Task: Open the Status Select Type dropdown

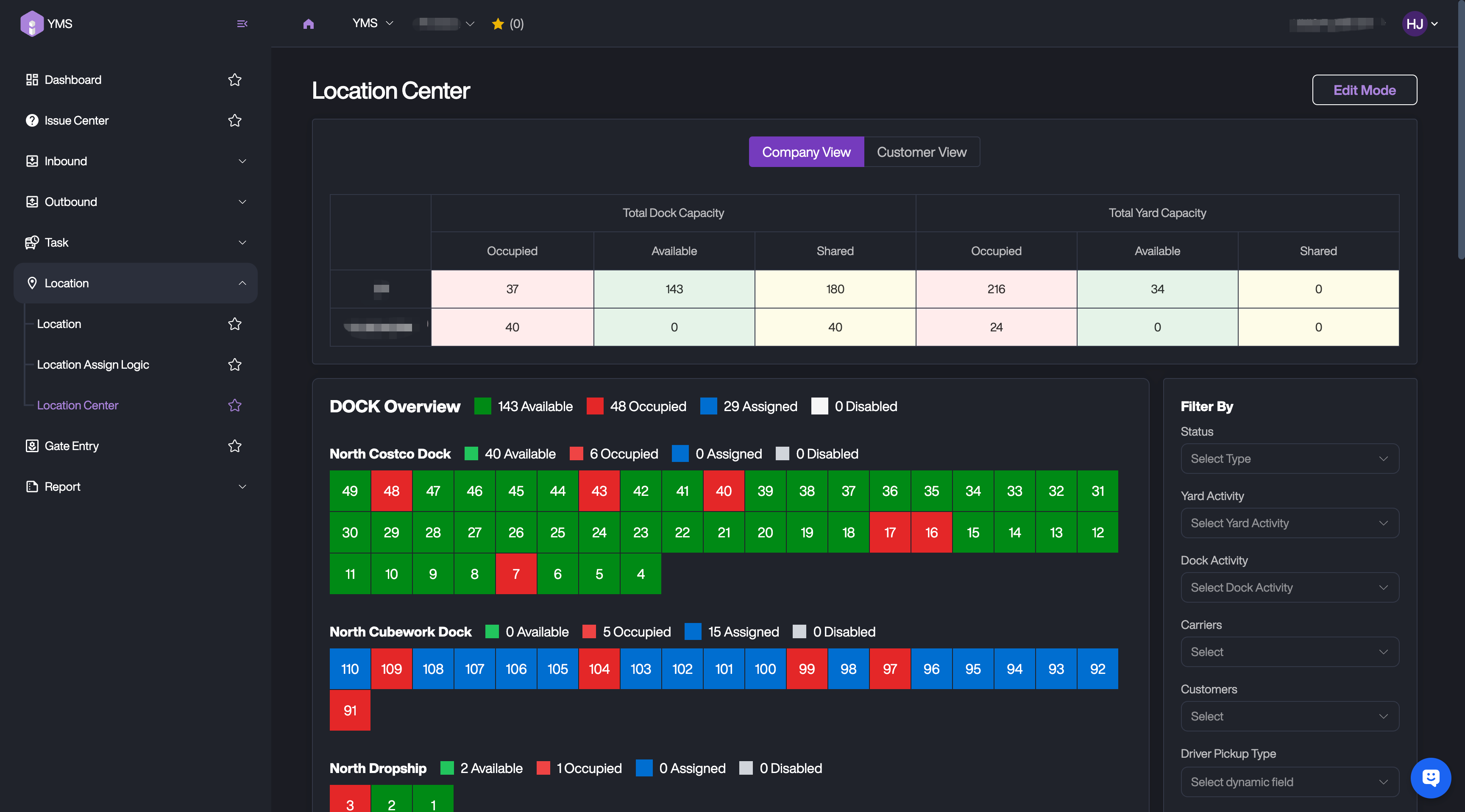Action: [x=1289, y=458]
